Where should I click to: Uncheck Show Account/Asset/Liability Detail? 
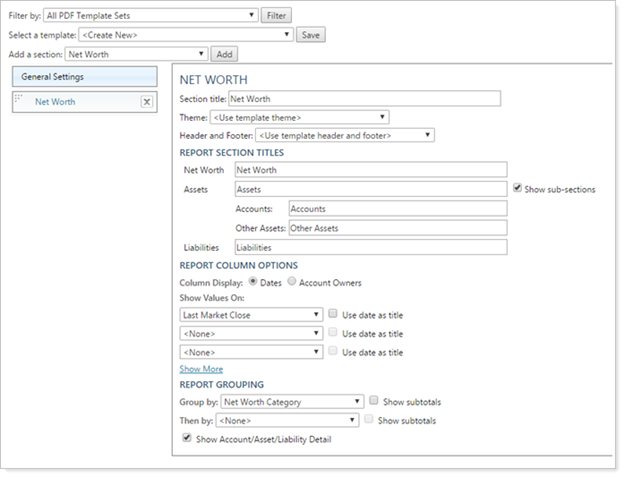coord(186,438)
